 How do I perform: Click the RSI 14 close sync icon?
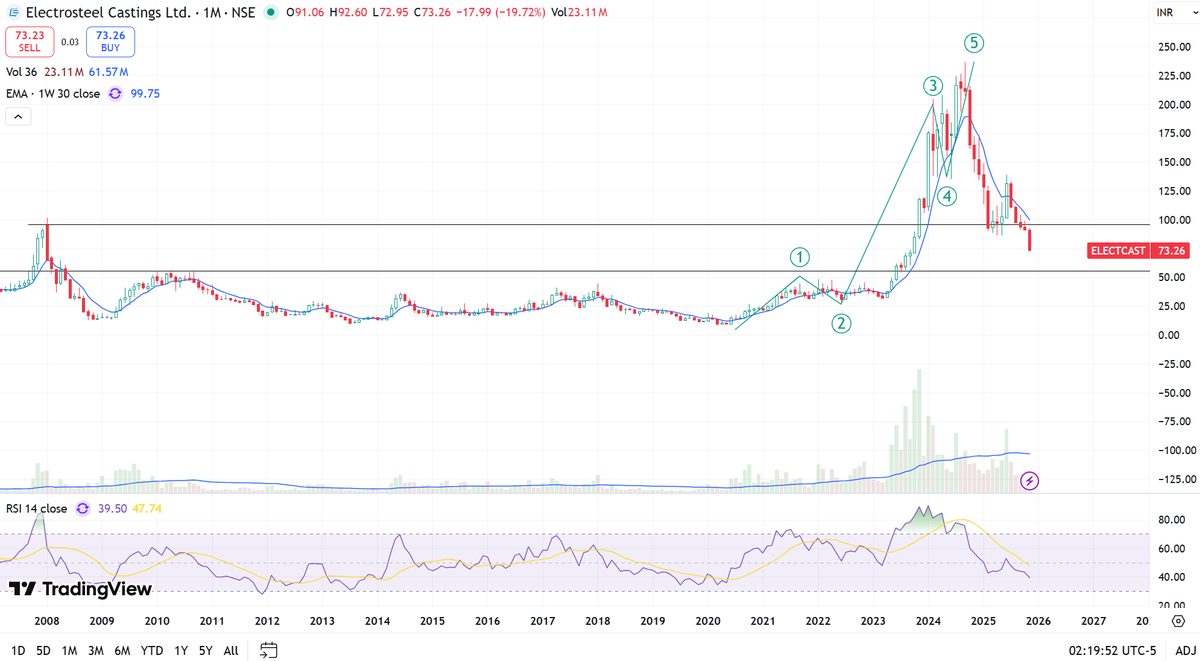coord(84,508)
